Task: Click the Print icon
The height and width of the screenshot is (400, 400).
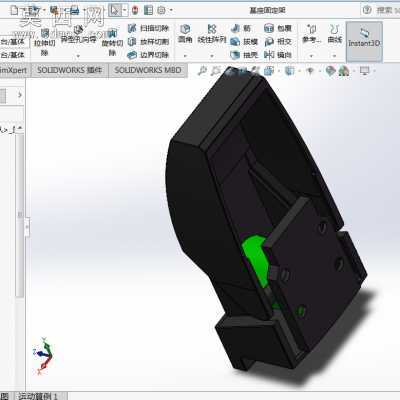Action: [74, 11]
